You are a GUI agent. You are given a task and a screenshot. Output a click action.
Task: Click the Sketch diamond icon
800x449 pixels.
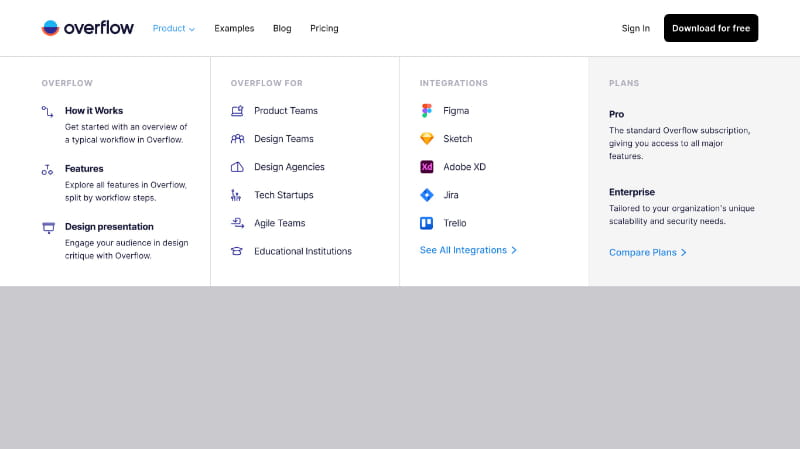(x=427, y=138)
